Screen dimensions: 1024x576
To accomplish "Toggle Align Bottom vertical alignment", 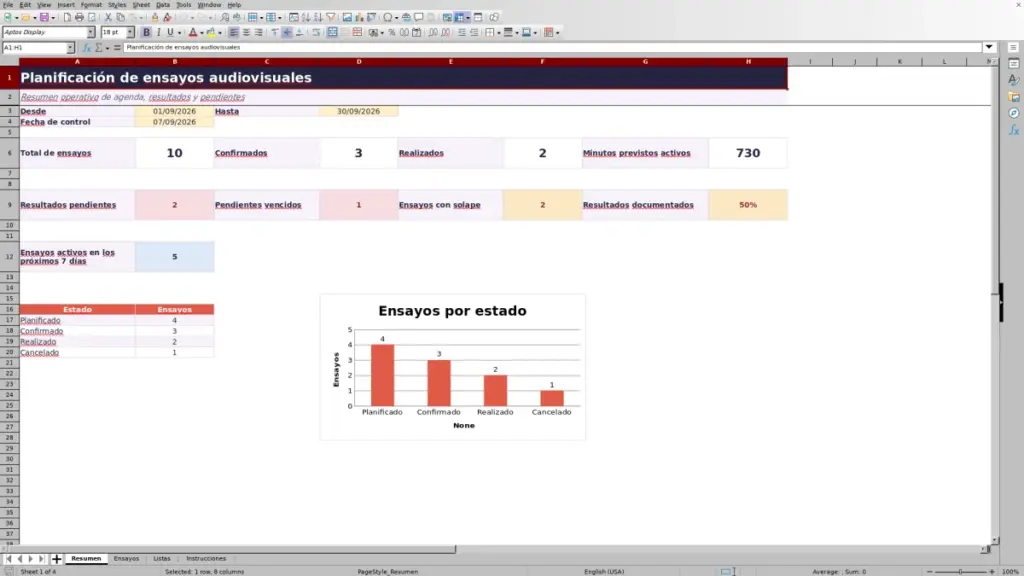I will (x=299, y=33).
